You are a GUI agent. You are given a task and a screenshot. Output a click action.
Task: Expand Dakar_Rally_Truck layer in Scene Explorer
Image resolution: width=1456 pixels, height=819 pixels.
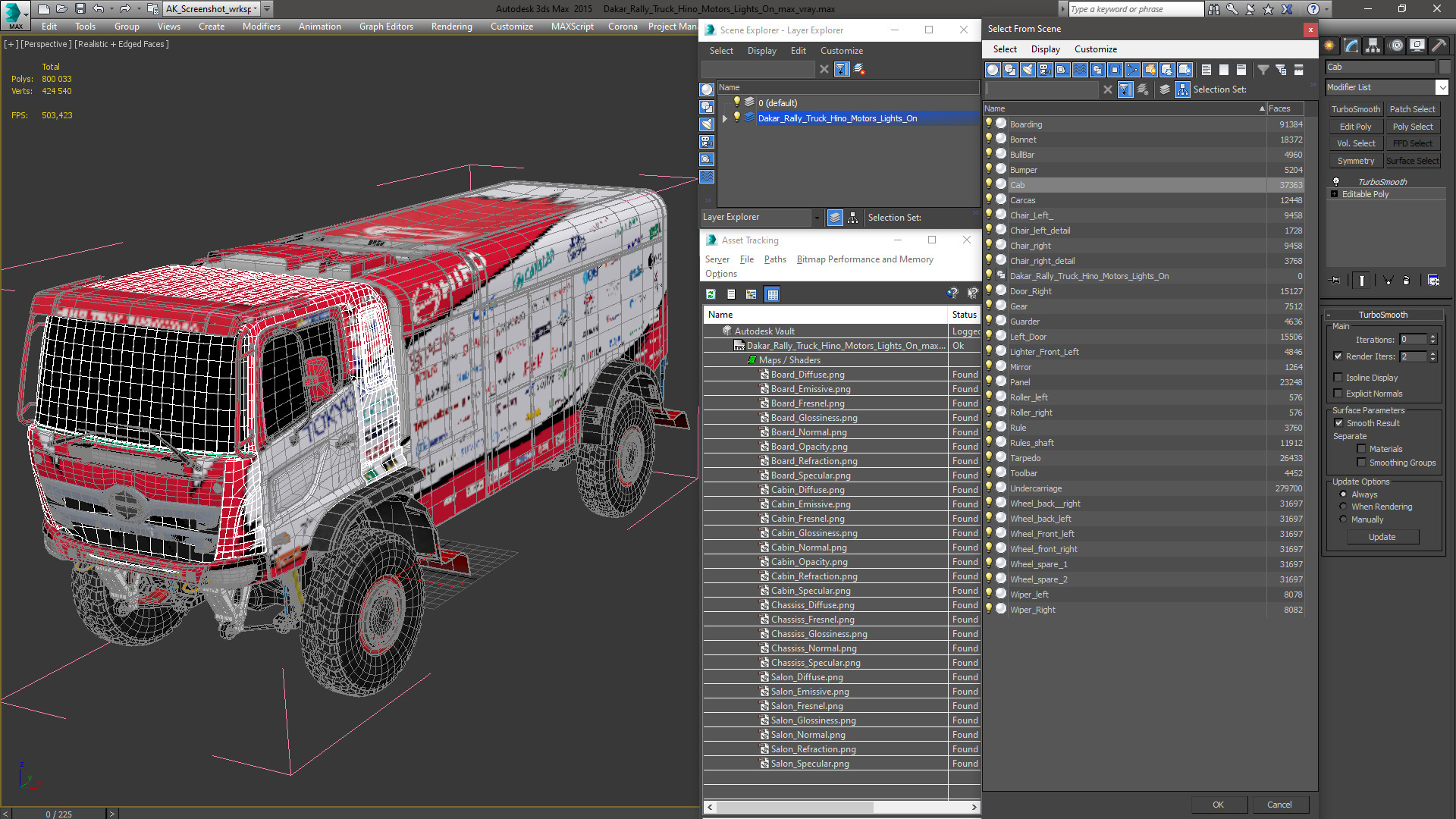click(x=725, y=118)
